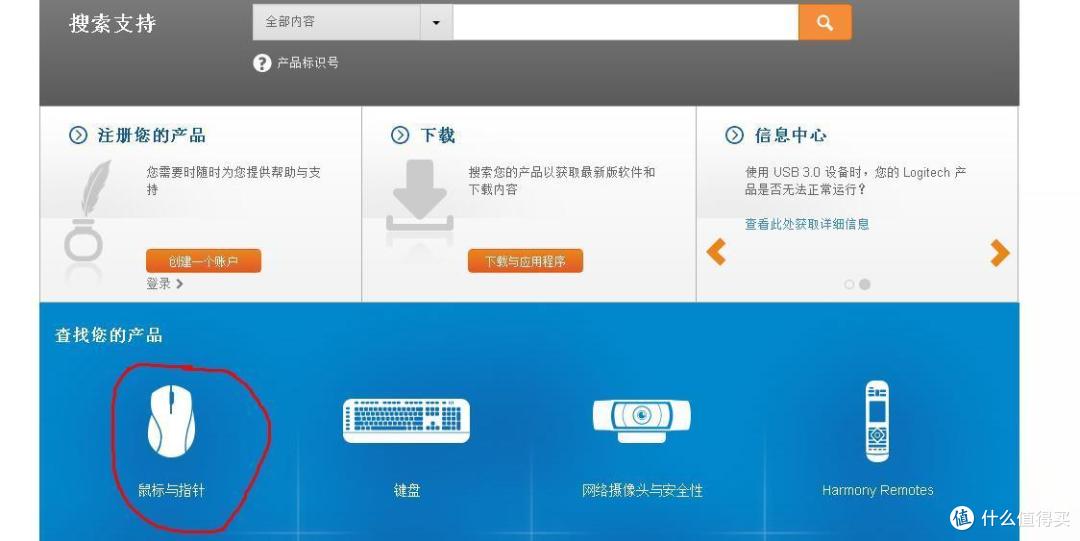Click the keyboard product icon
Viewport: 1080px width, 541px height.
(x=406, y=420)
